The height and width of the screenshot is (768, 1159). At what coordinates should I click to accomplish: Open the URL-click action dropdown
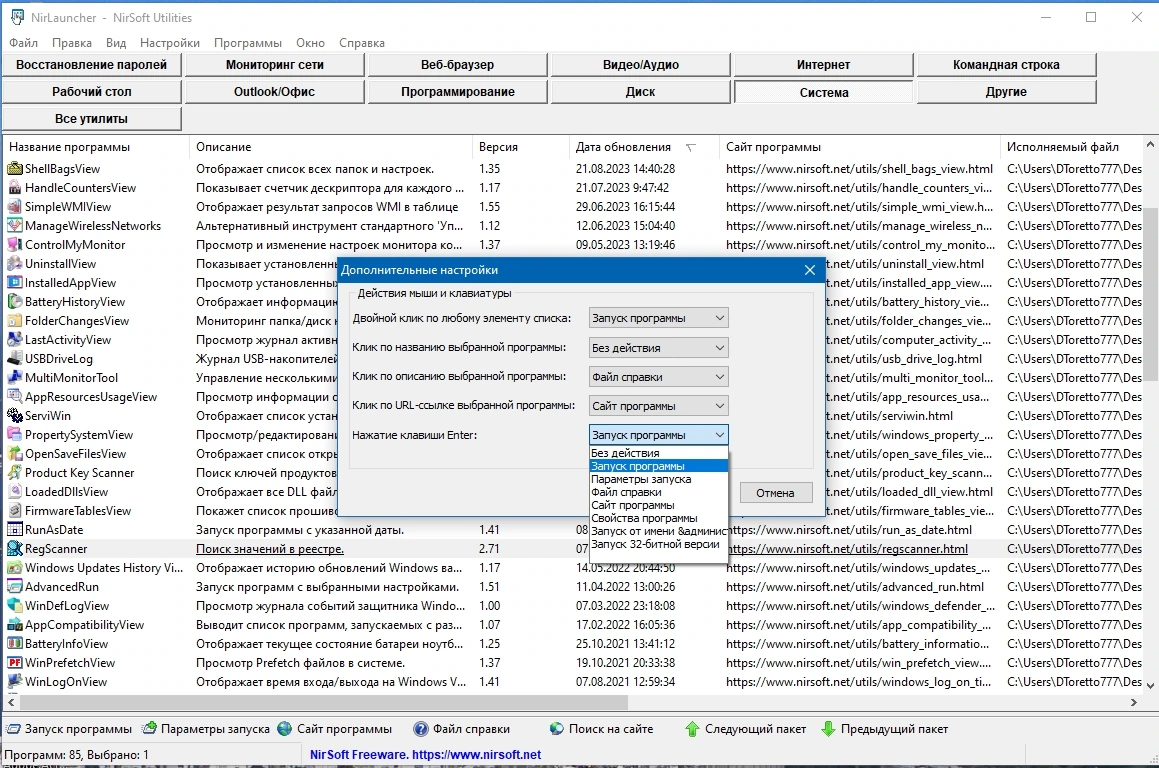pyautogui.click(x=659, y=406)
